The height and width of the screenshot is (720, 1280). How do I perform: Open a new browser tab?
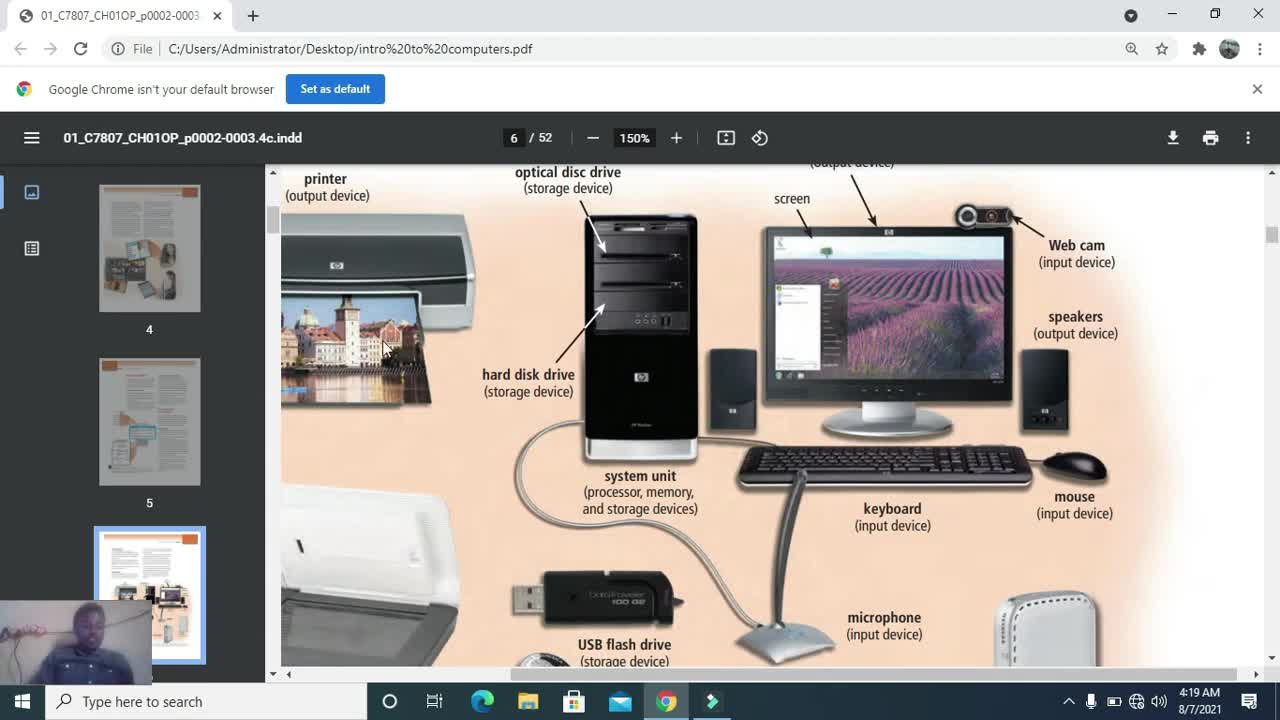coord(253,16)
